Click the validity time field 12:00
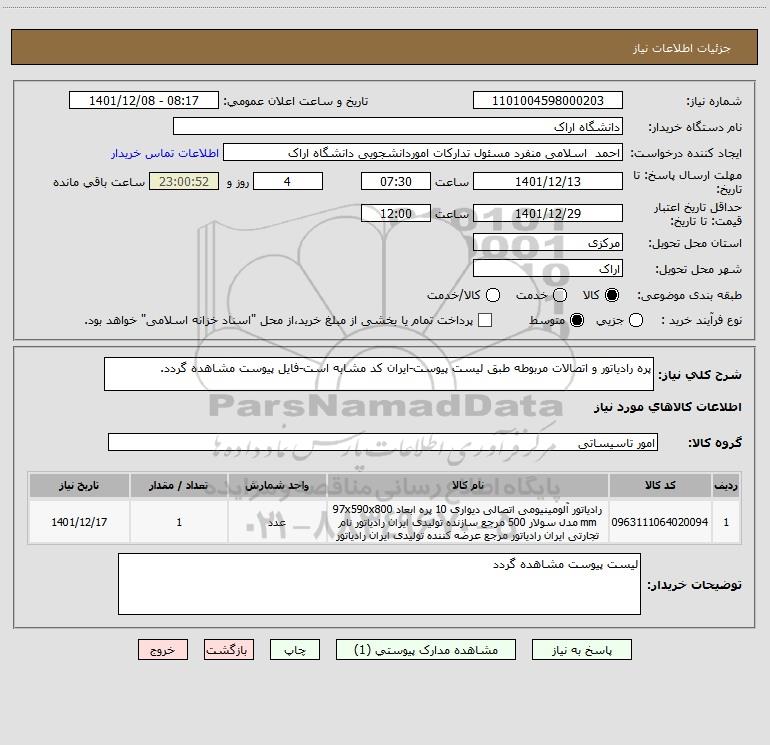 tap(396, 213)
